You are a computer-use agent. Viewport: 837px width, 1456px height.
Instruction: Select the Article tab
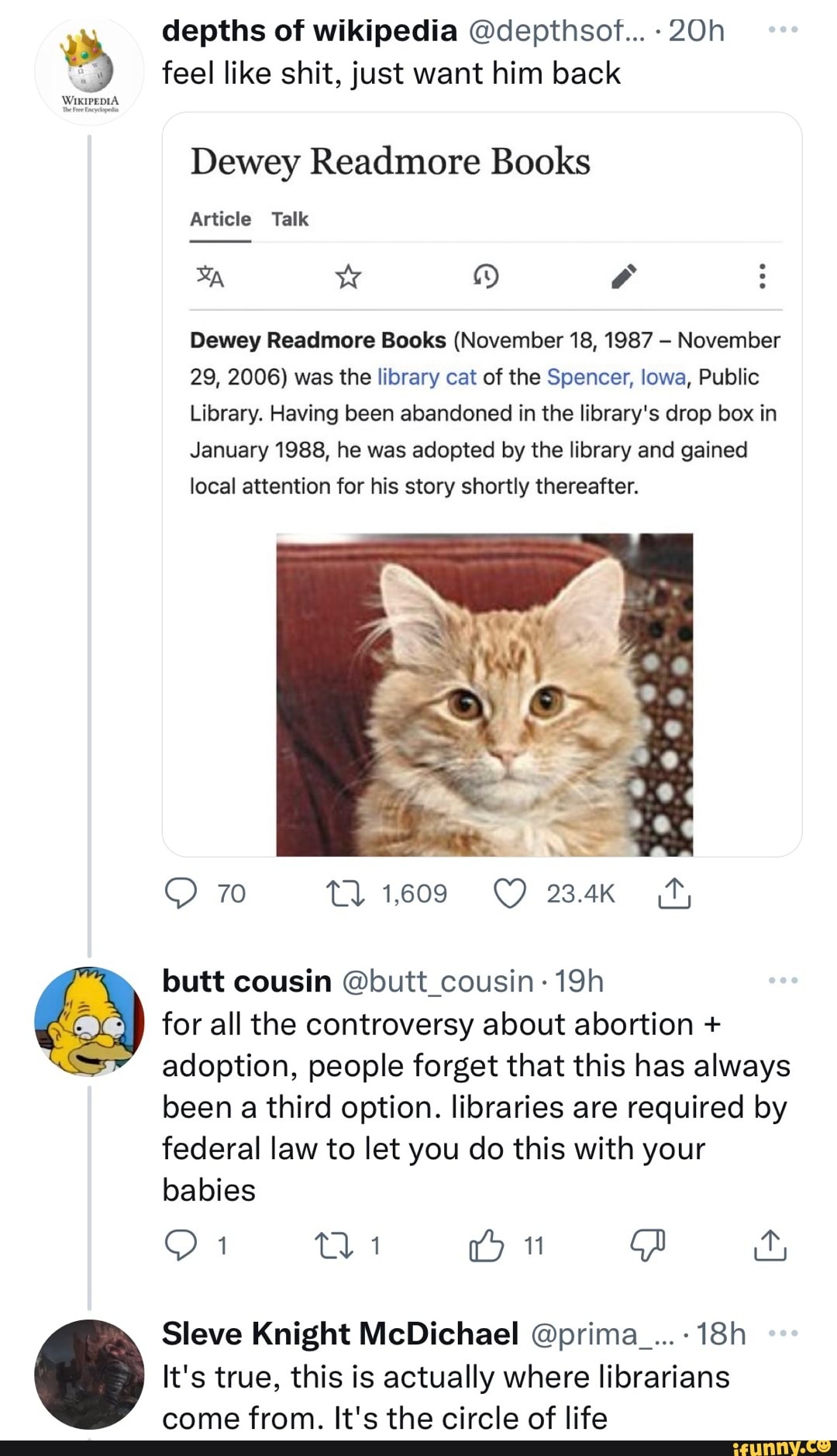(220, 219)
